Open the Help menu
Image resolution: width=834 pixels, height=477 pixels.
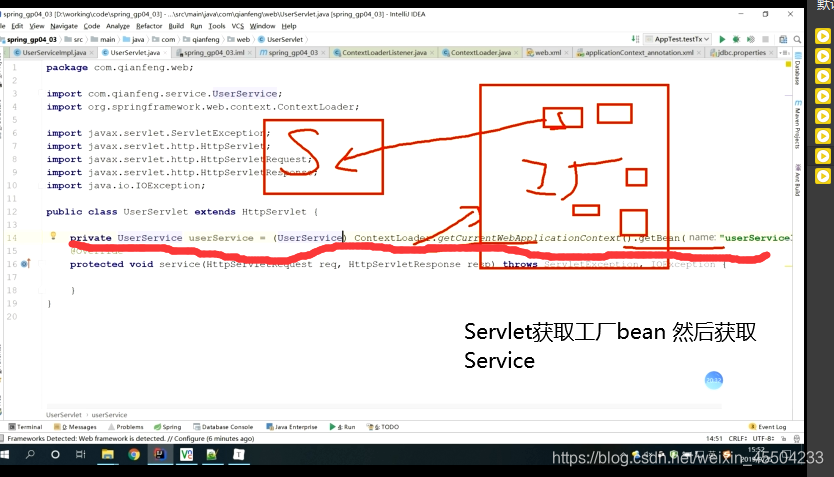click(289, 26)
